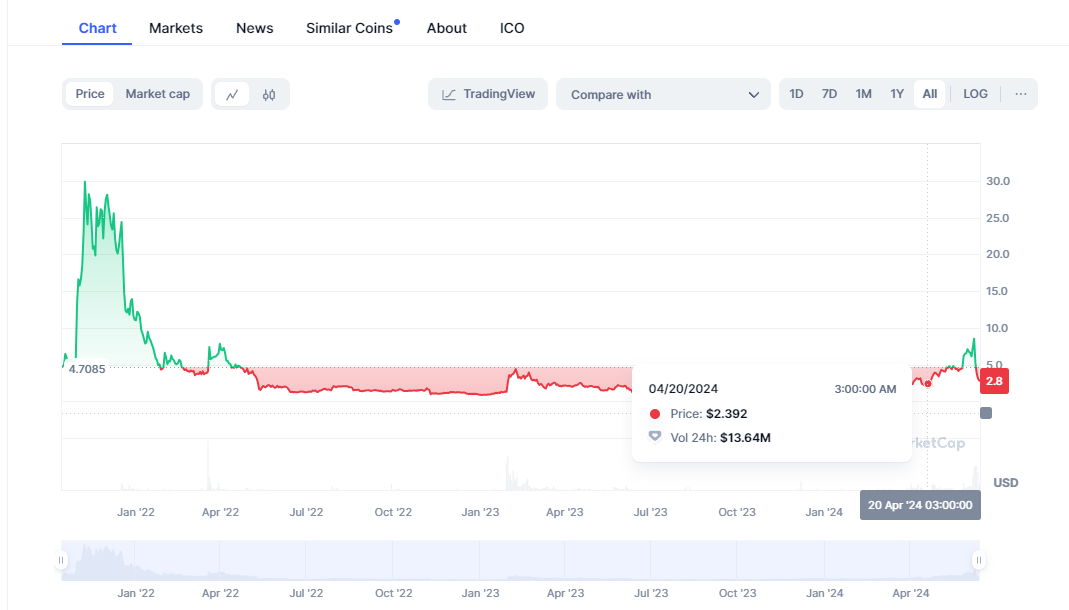Open the Similar Coins tab

point(350,28)
